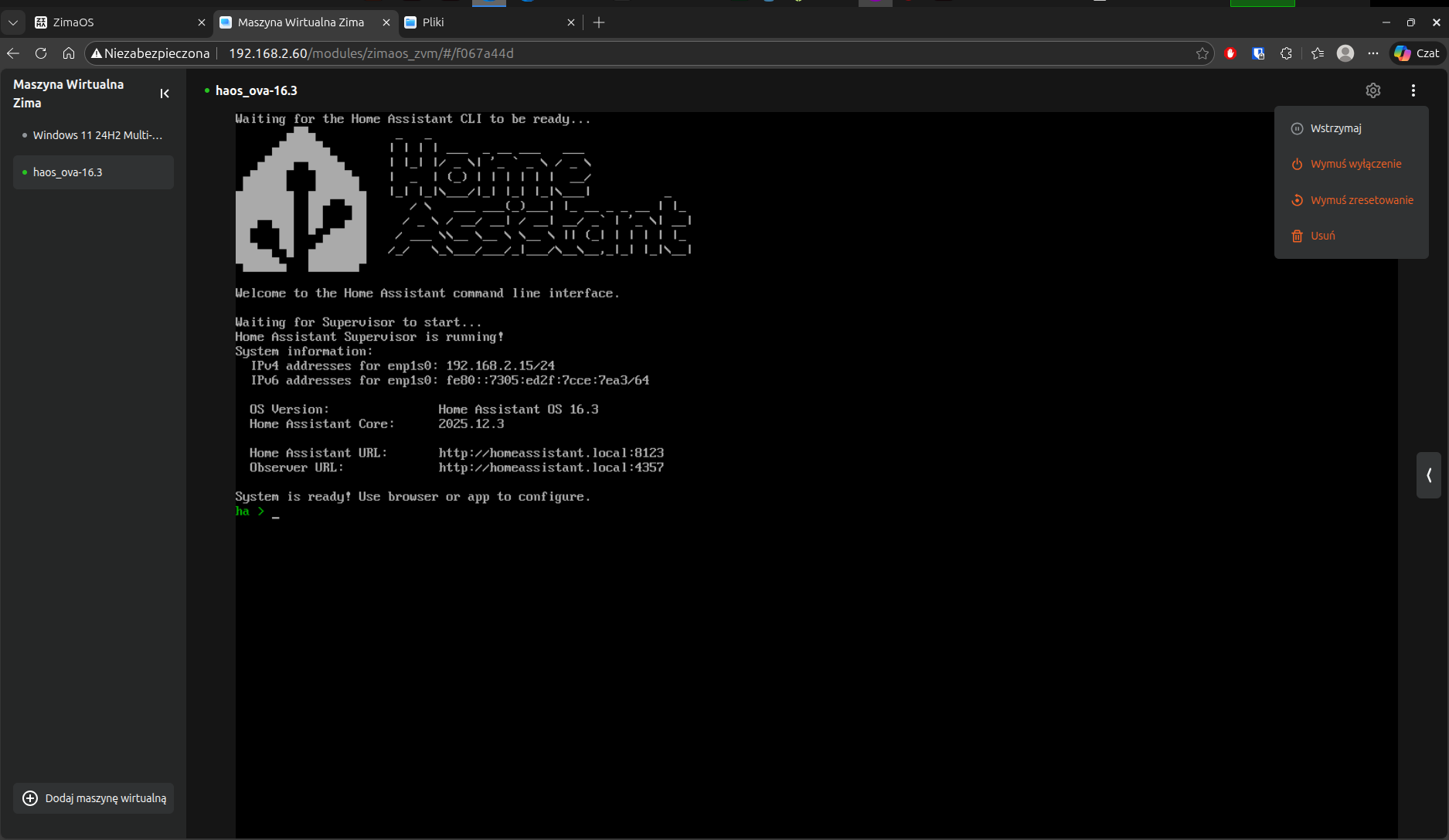The width and height of the screenshot is (1449, 840).
Task: Click the address bar URL field
Action: pos(618,53)
